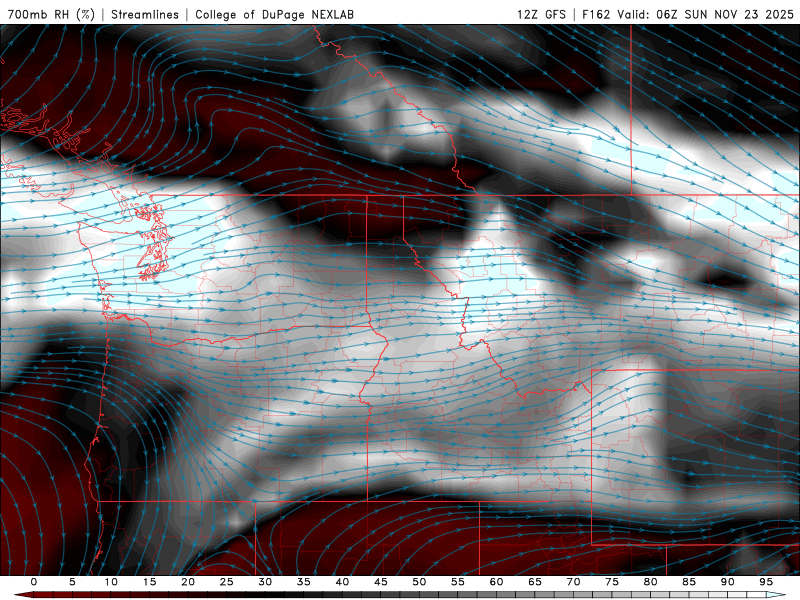Click the colorbar label "0"

pyautogui.click(x=34, y=582)
